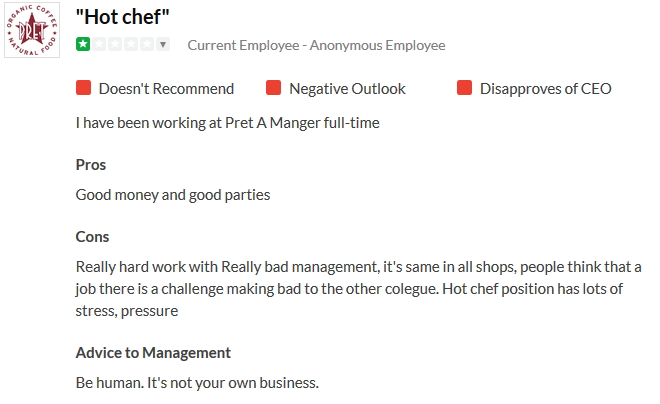Expand the star rating details dropdown arrow
The image size is (660, 404).
[164, 45]
